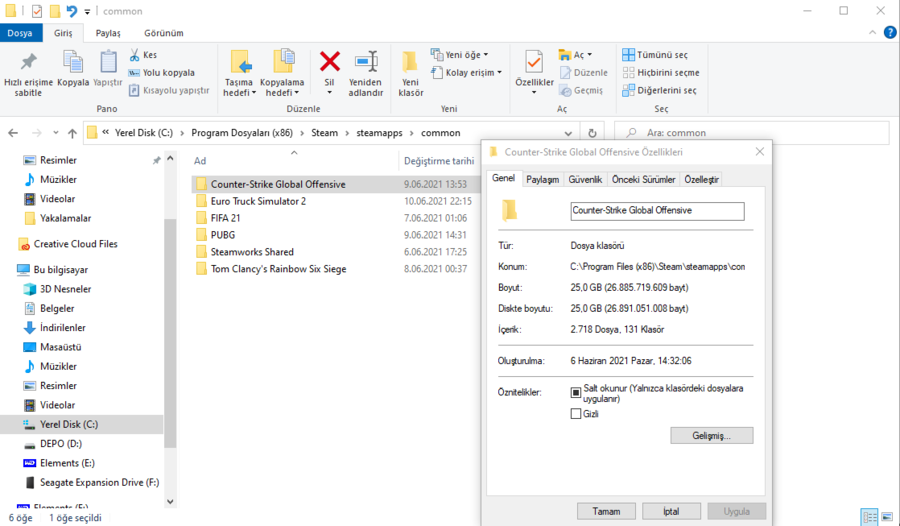900x526 pixels.
Task: Click the Back navigation arrow
Action: tap(13, 133)
